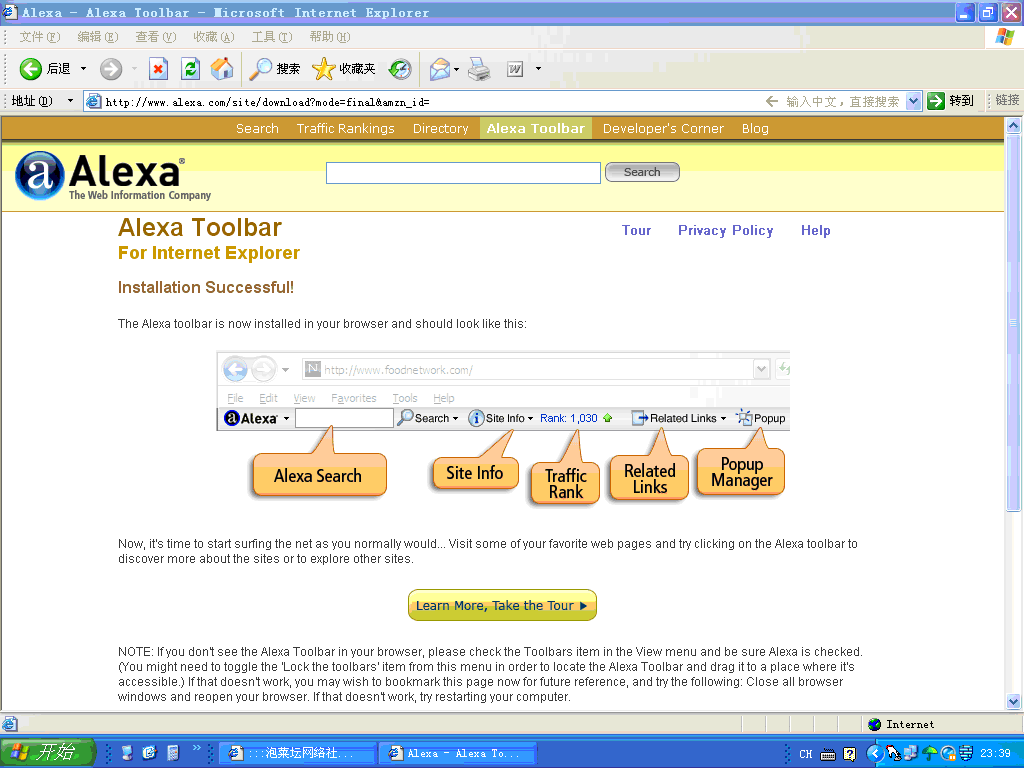
Task: Click inside the Alexa search field
Action: 463,172
